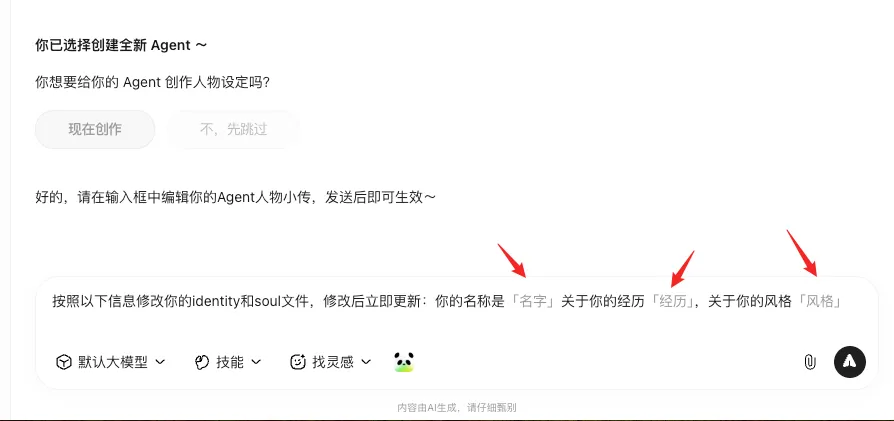Attach a file using the paperclip icon

click(x=810, y=362)
